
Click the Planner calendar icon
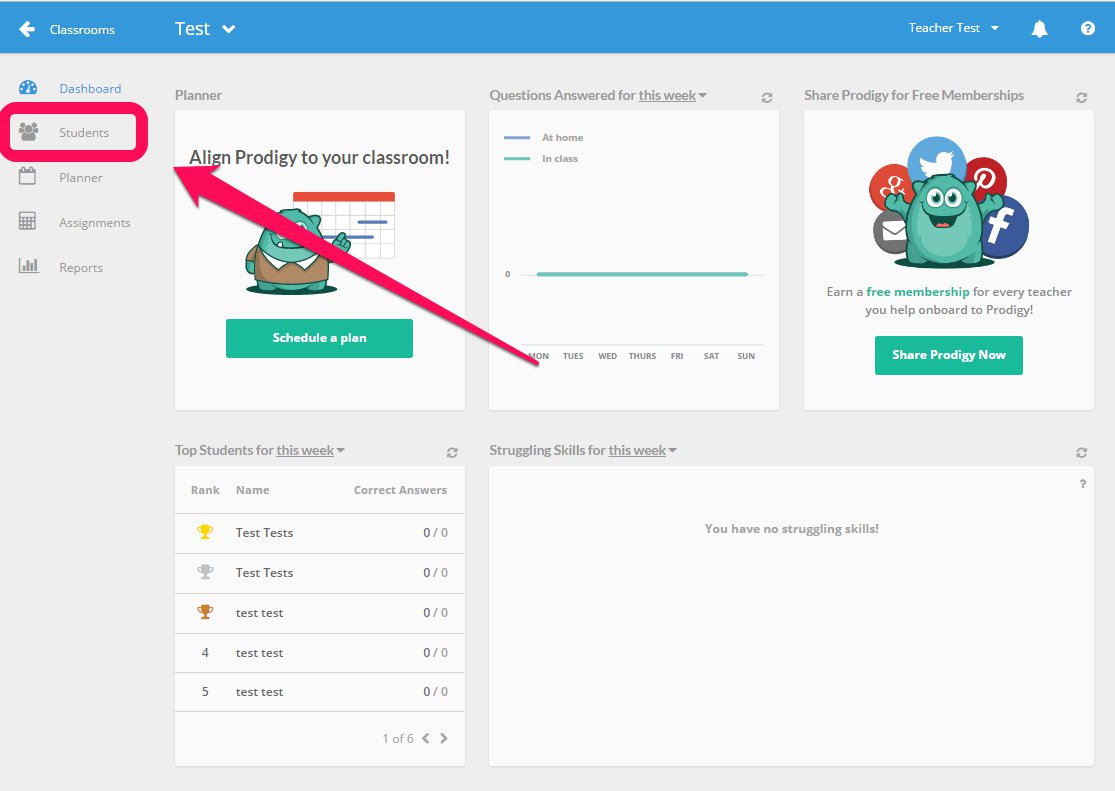click(x=27, y=176)
